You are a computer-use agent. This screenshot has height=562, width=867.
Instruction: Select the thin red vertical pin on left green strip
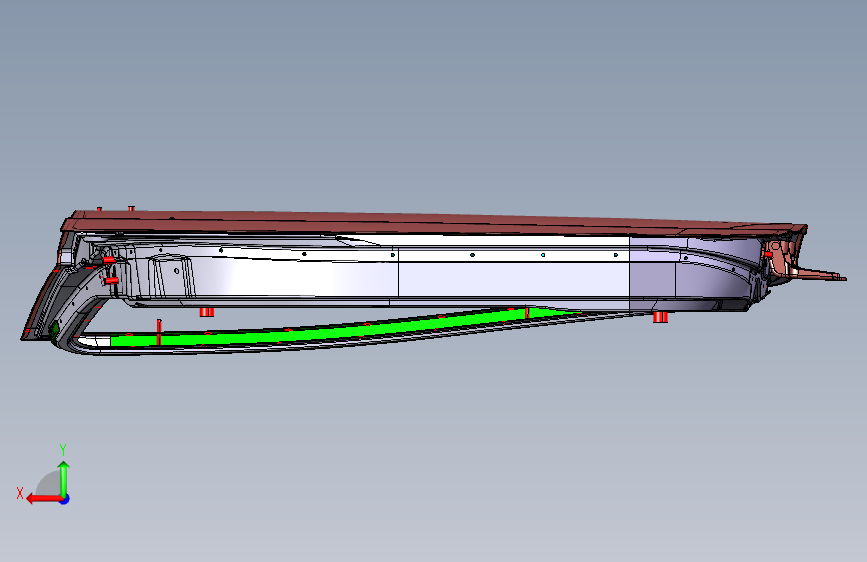159,332
